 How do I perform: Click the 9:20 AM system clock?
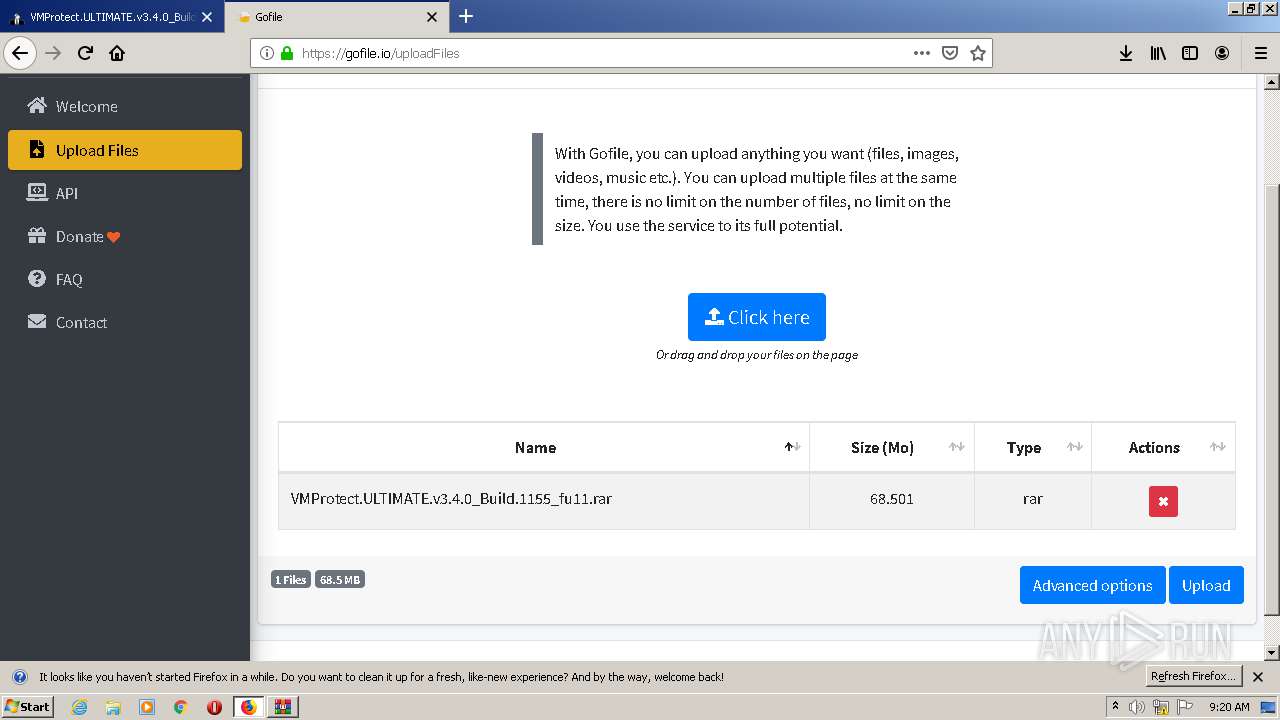click(x=1229, y=707)
